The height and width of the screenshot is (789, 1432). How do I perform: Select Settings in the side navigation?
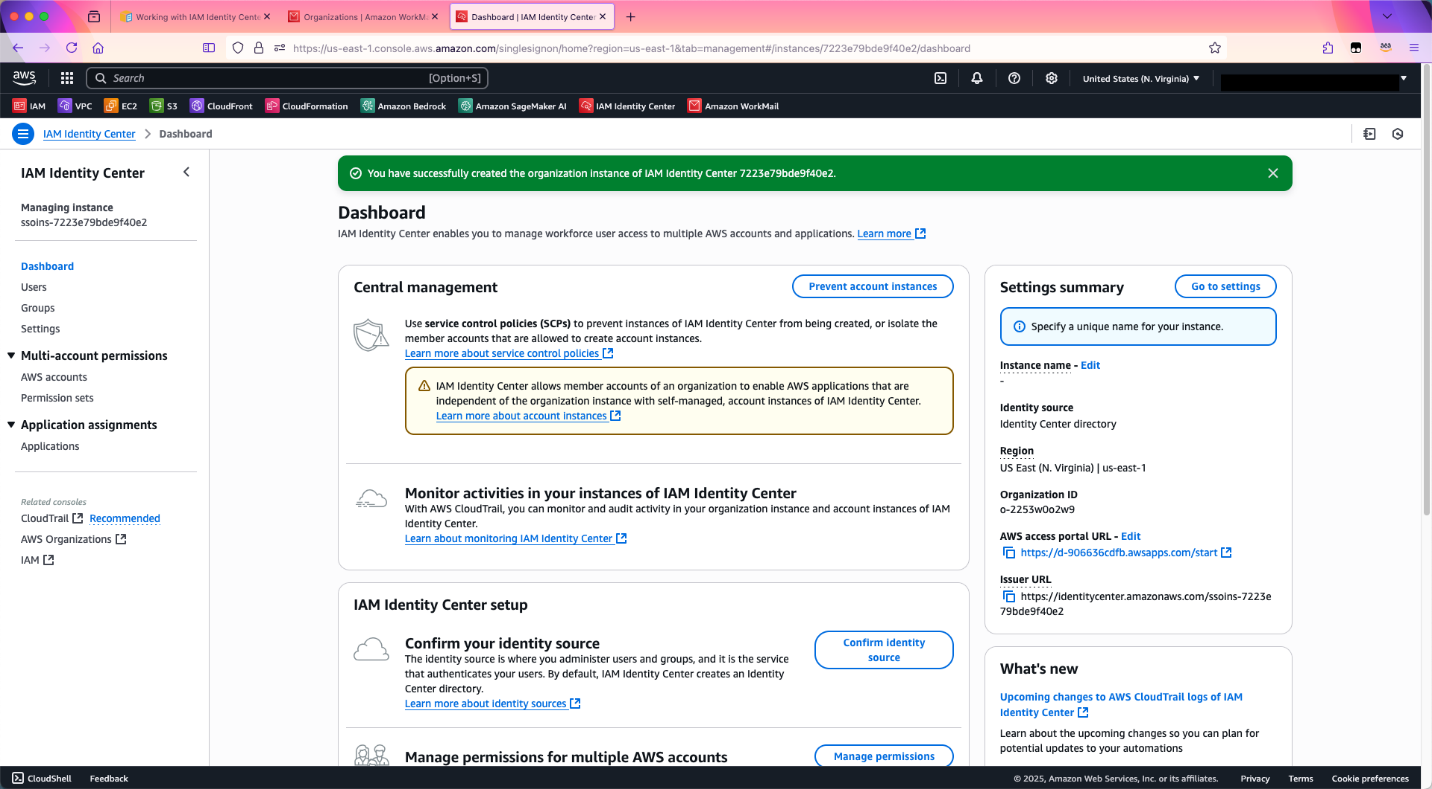40,329
